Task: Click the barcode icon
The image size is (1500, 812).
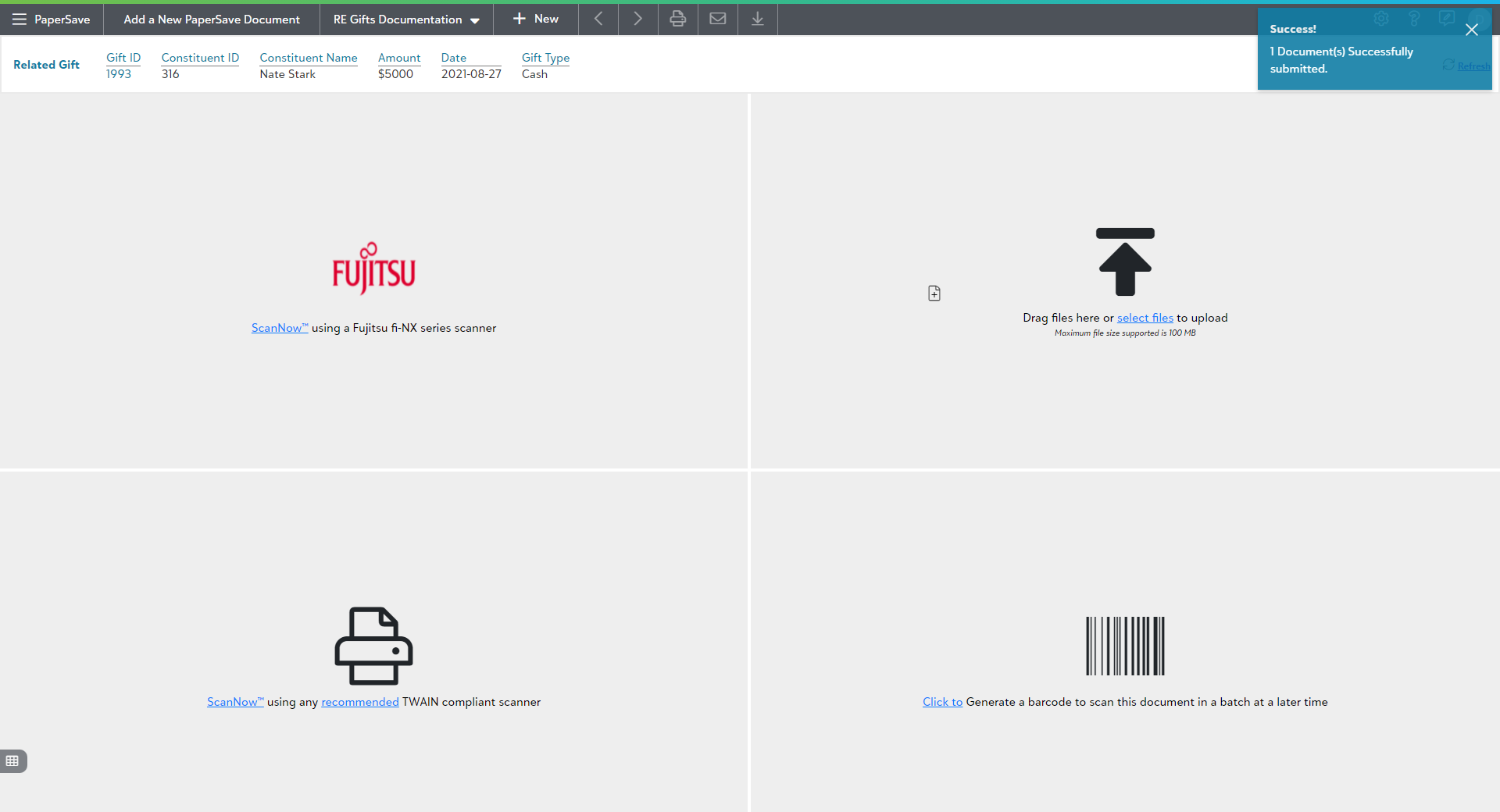Action: click(x=1125, y=646)
